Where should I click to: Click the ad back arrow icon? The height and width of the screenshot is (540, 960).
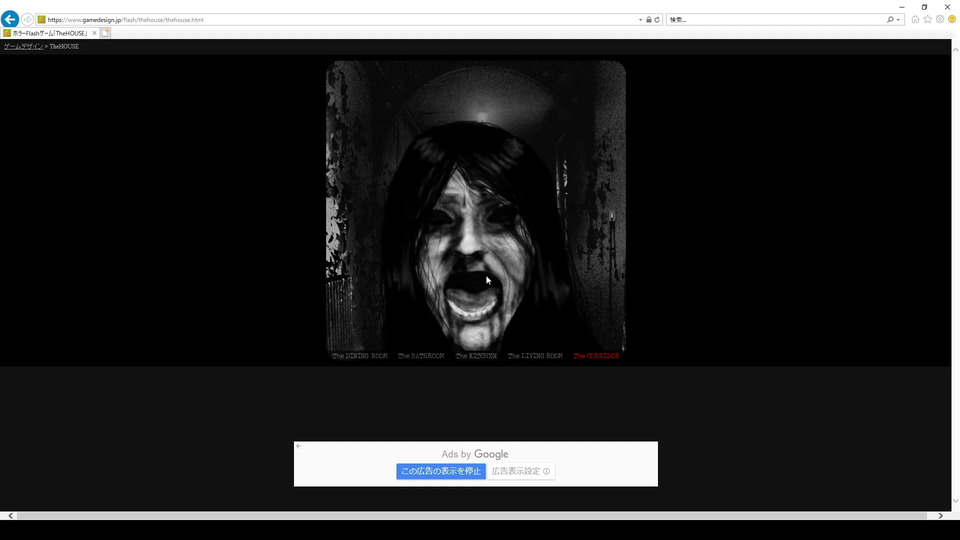point(299,446)
